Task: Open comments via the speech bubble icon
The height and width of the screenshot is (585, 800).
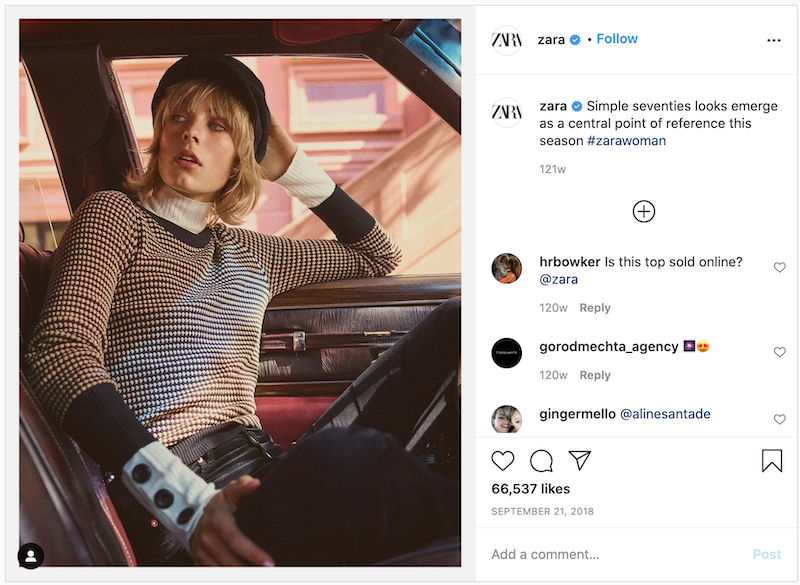Action: [x=541, y=461]
